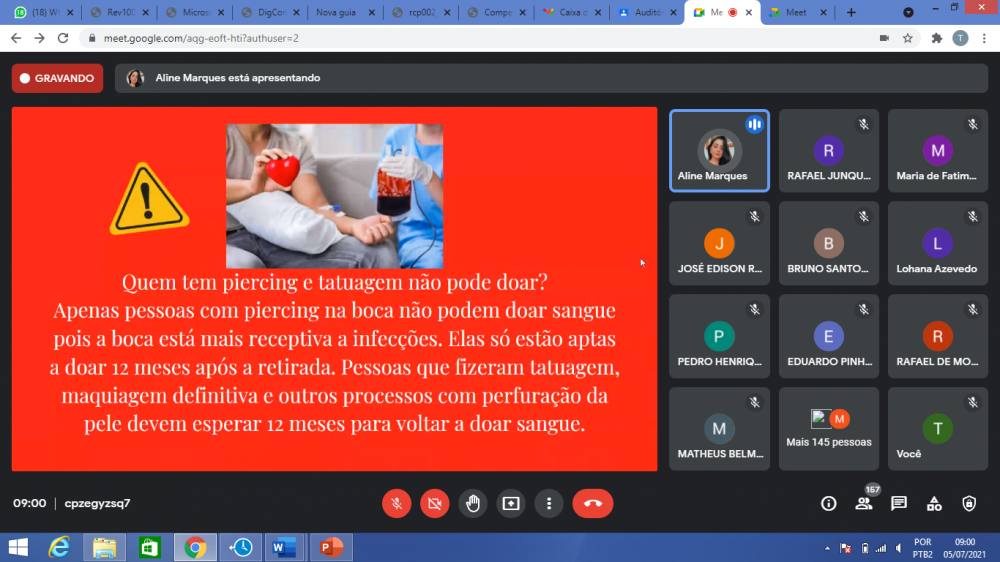Turn on the camera in the call bar
This screenshot has height=562, width=1000.
pyautogui.click(x=435, y=504)
